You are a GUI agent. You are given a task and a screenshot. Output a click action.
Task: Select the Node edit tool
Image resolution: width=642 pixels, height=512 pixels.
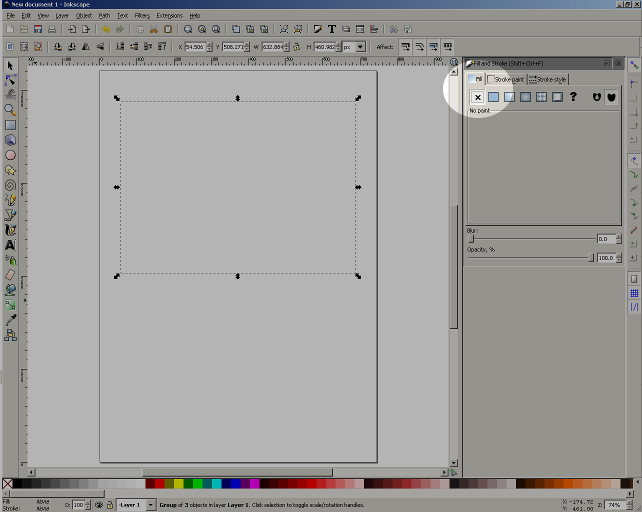tap(10, 79)
